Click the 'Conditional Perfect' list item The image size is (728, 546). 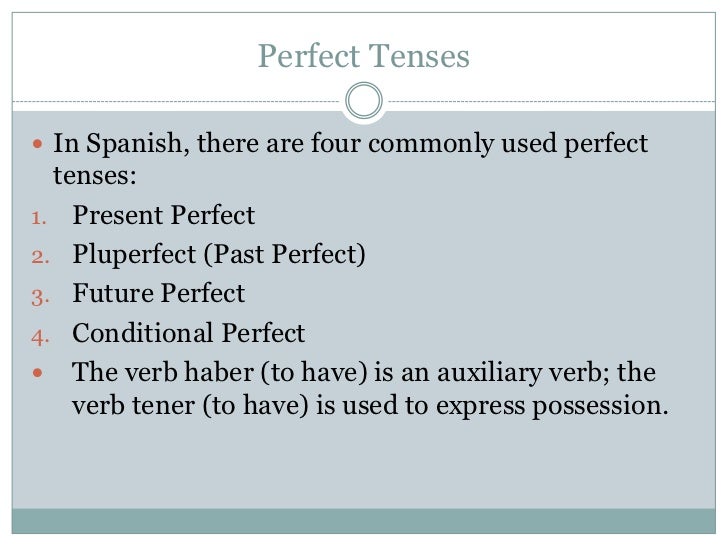click(188, 333)
